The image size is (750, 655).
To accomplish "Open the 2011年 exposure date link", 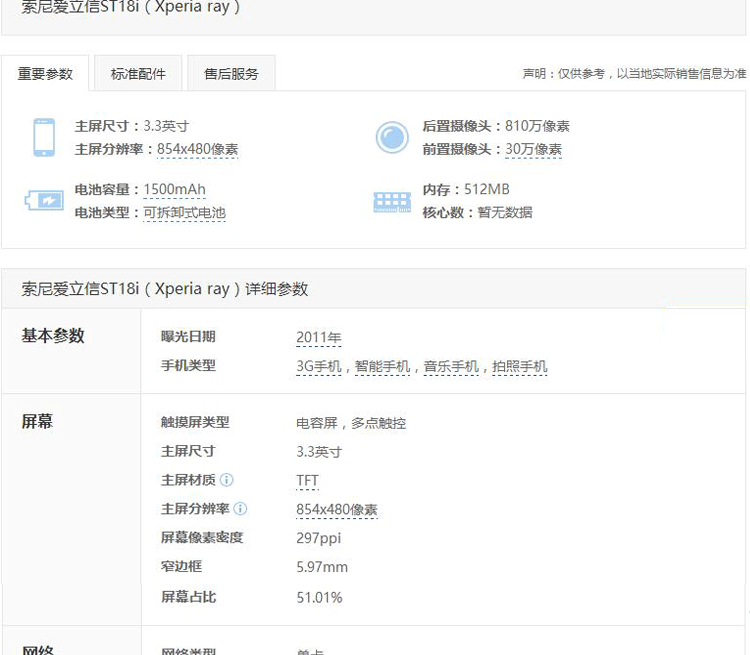I will click(319, 337).
